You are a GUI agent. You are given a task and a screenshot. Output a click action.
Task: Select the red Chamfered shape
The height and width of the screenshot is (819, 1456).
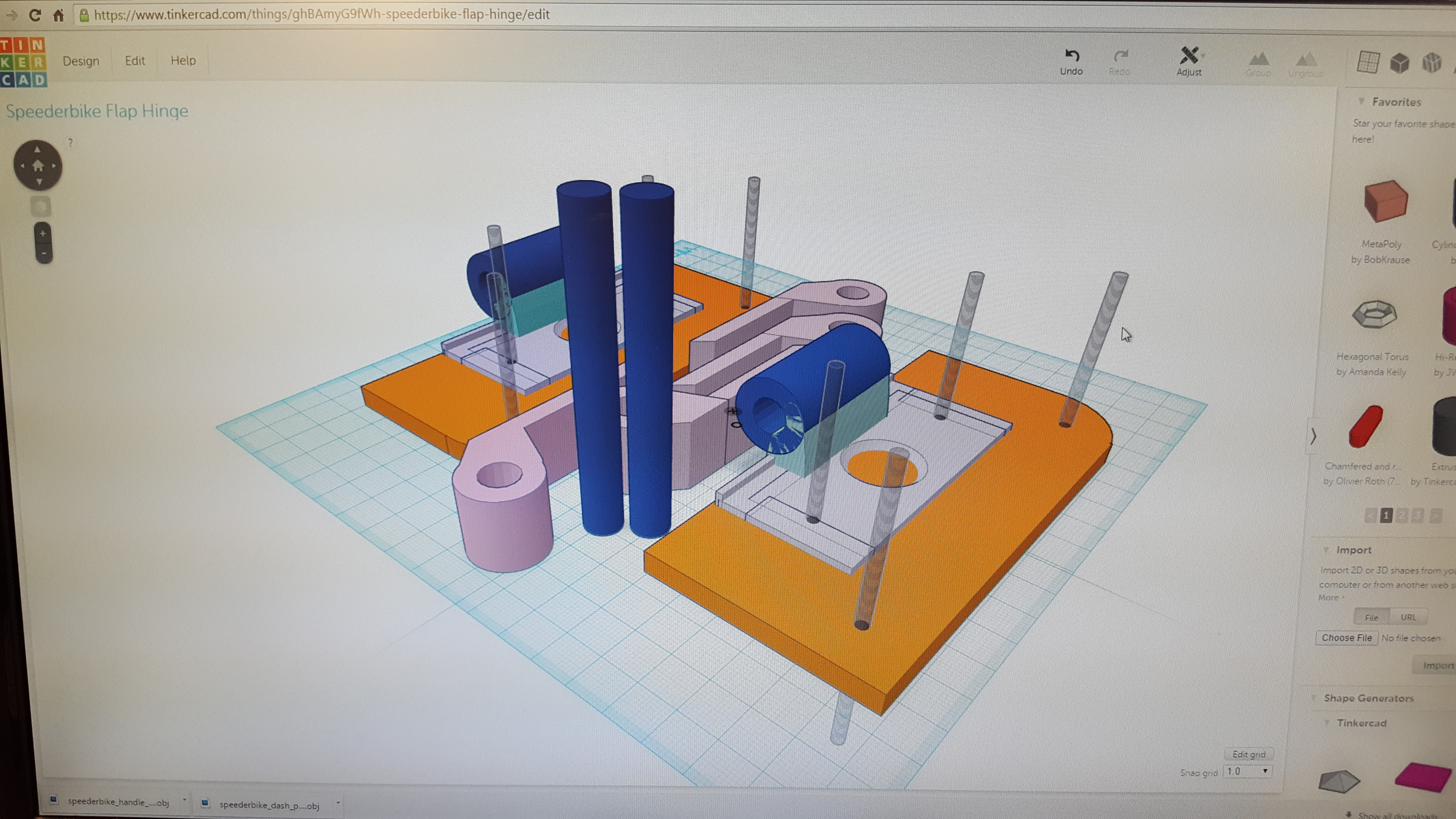pyautogui.click(x=1366, y=427)
